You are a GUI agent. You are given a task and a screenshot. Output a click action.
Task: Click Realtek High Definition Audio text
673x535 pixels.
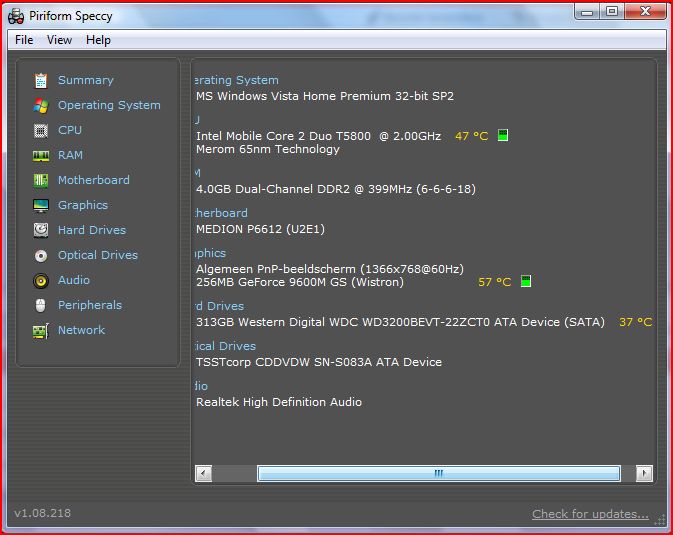279,402
